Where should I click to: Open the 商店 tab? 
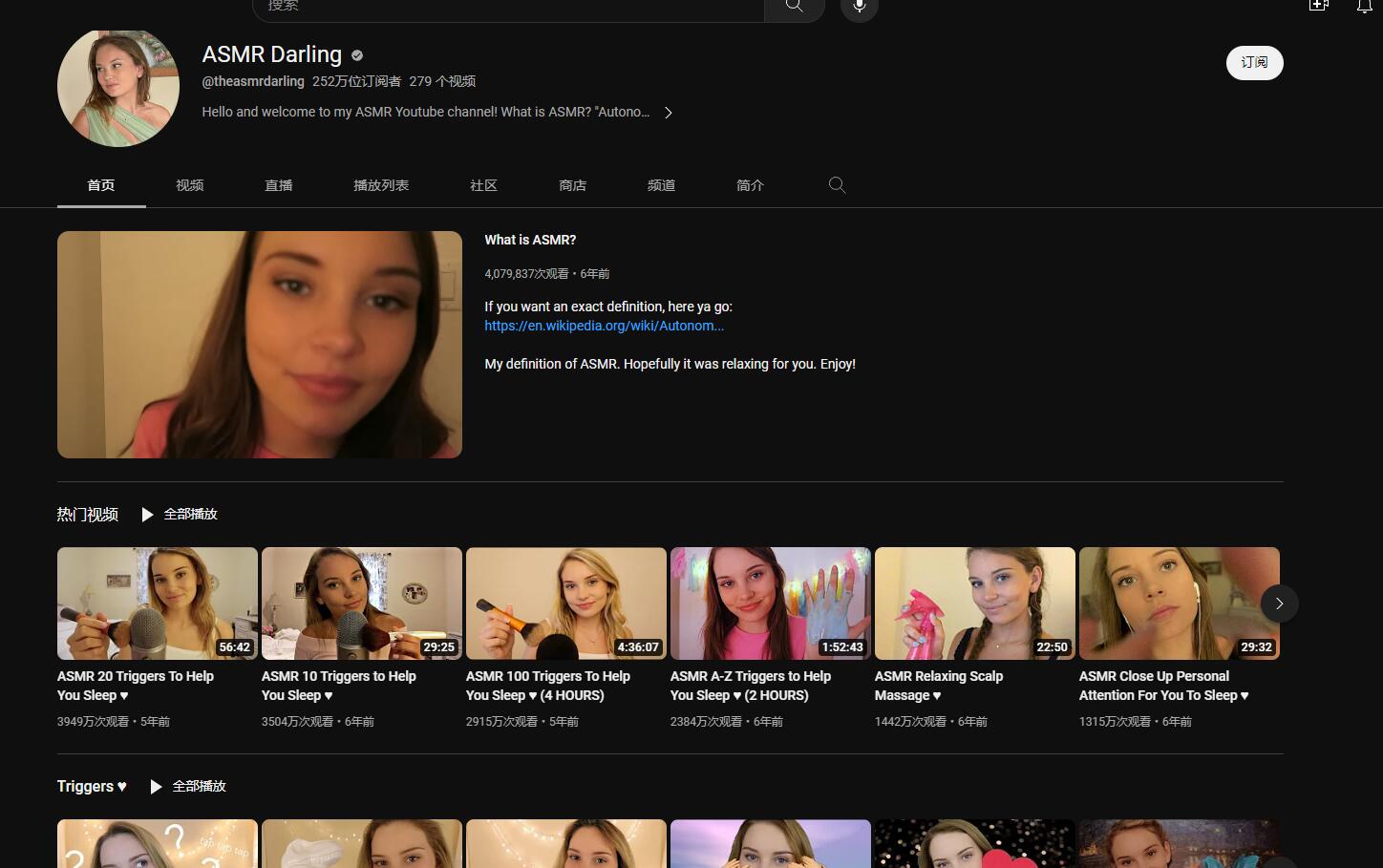point(573,185)
